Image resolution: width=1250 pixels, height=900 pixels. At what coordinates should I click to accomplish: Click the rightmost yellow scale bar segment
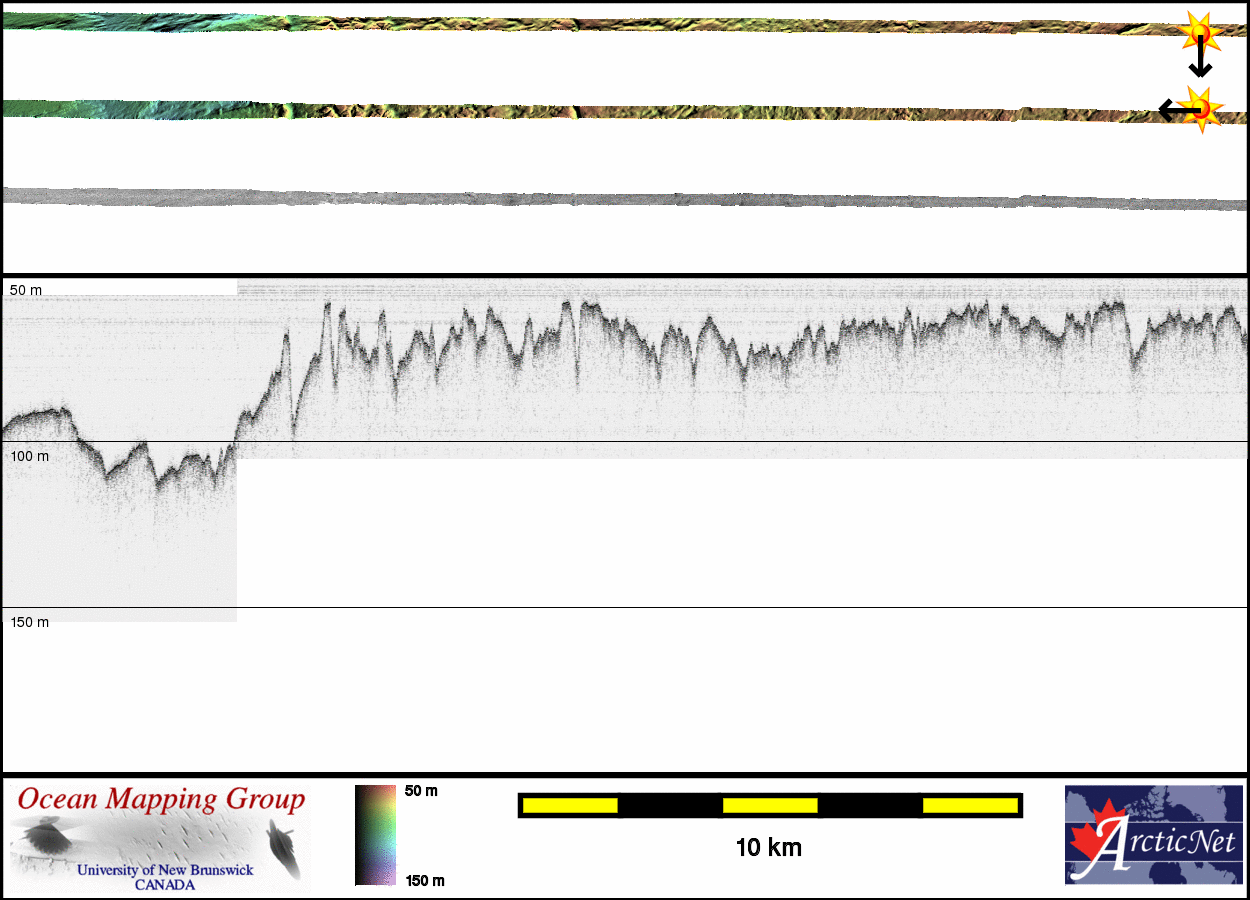click(969, 805)
